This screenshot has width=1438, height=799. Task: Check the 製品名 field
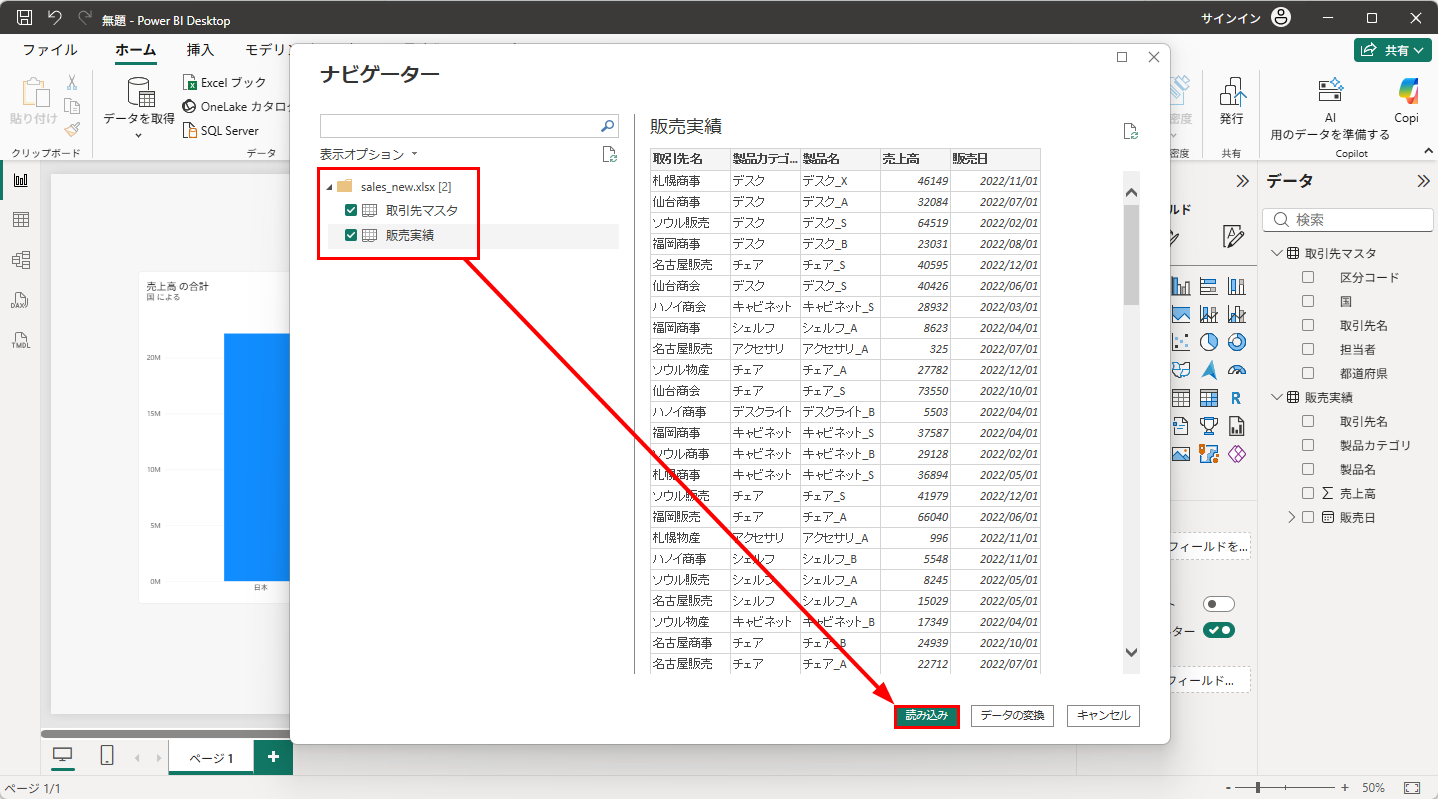(1308, 469)
